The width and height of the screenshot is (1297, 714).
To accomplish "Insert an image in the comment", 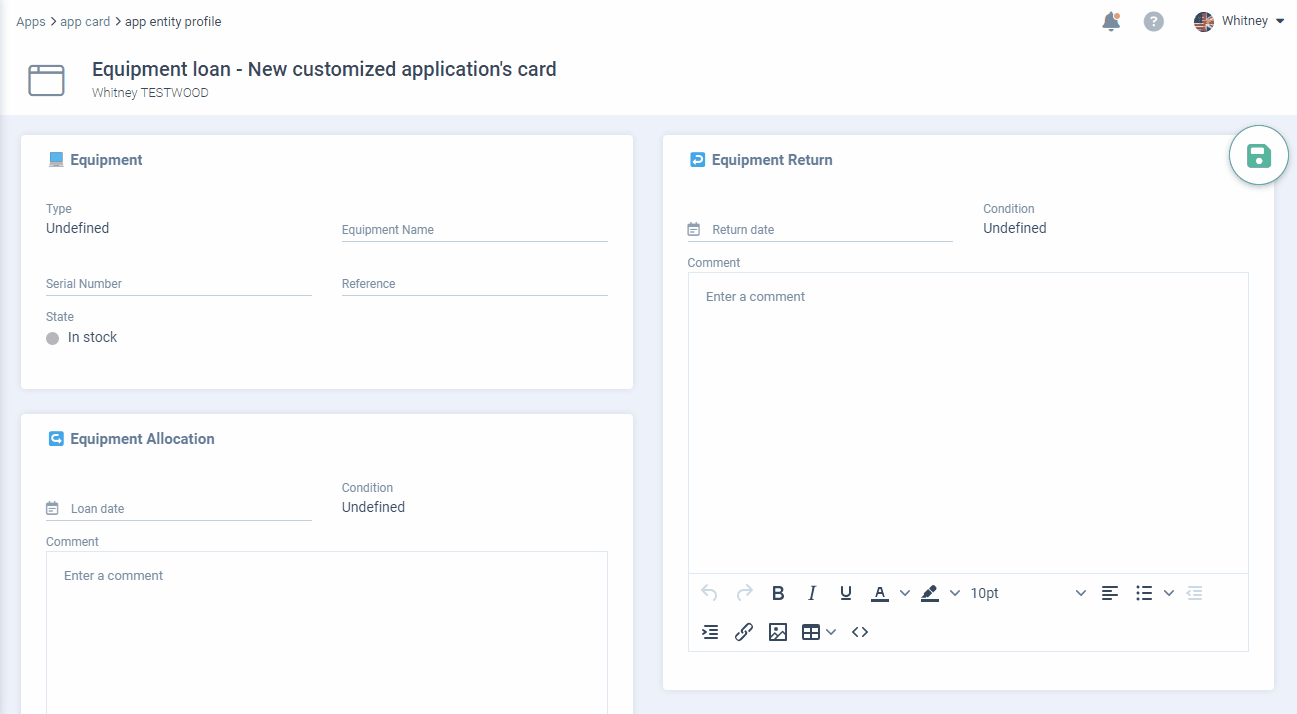I will pyautogui.click(x=778, y=632).
